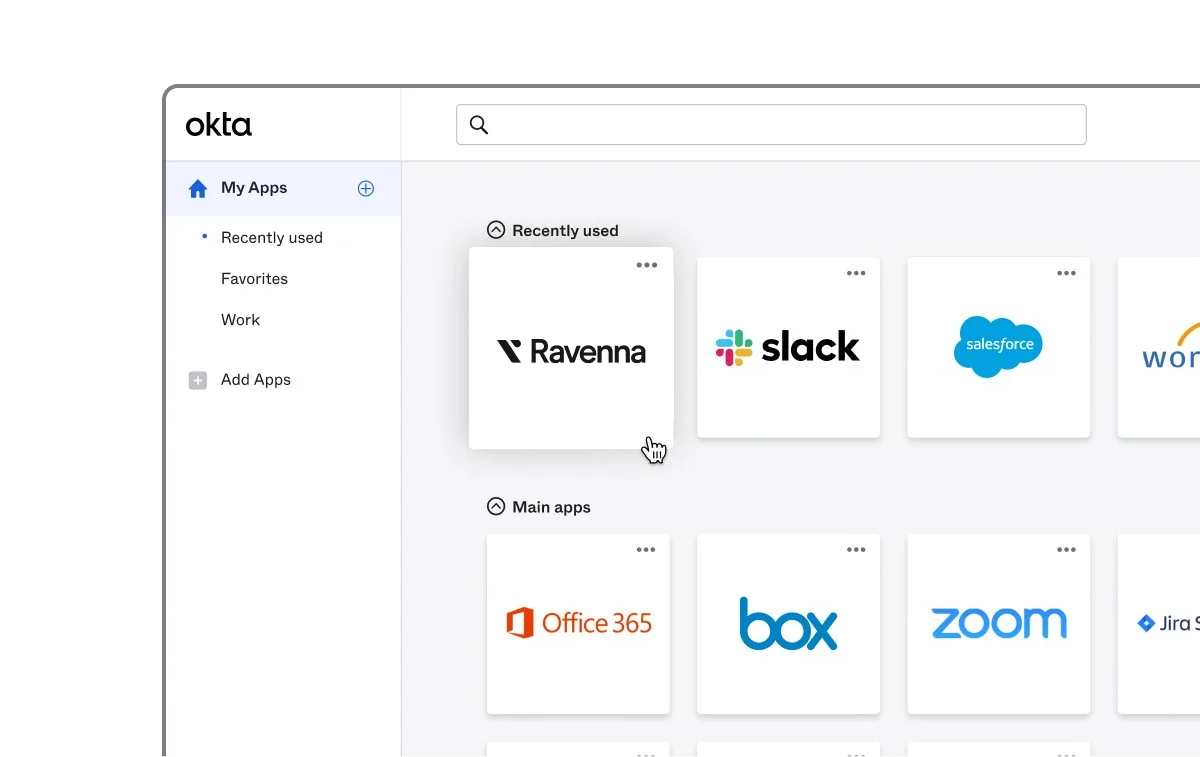The height and width of the screenshot is (757, 1200).
Task: Open Office 365 tile options menu
Action: [646, 550]
